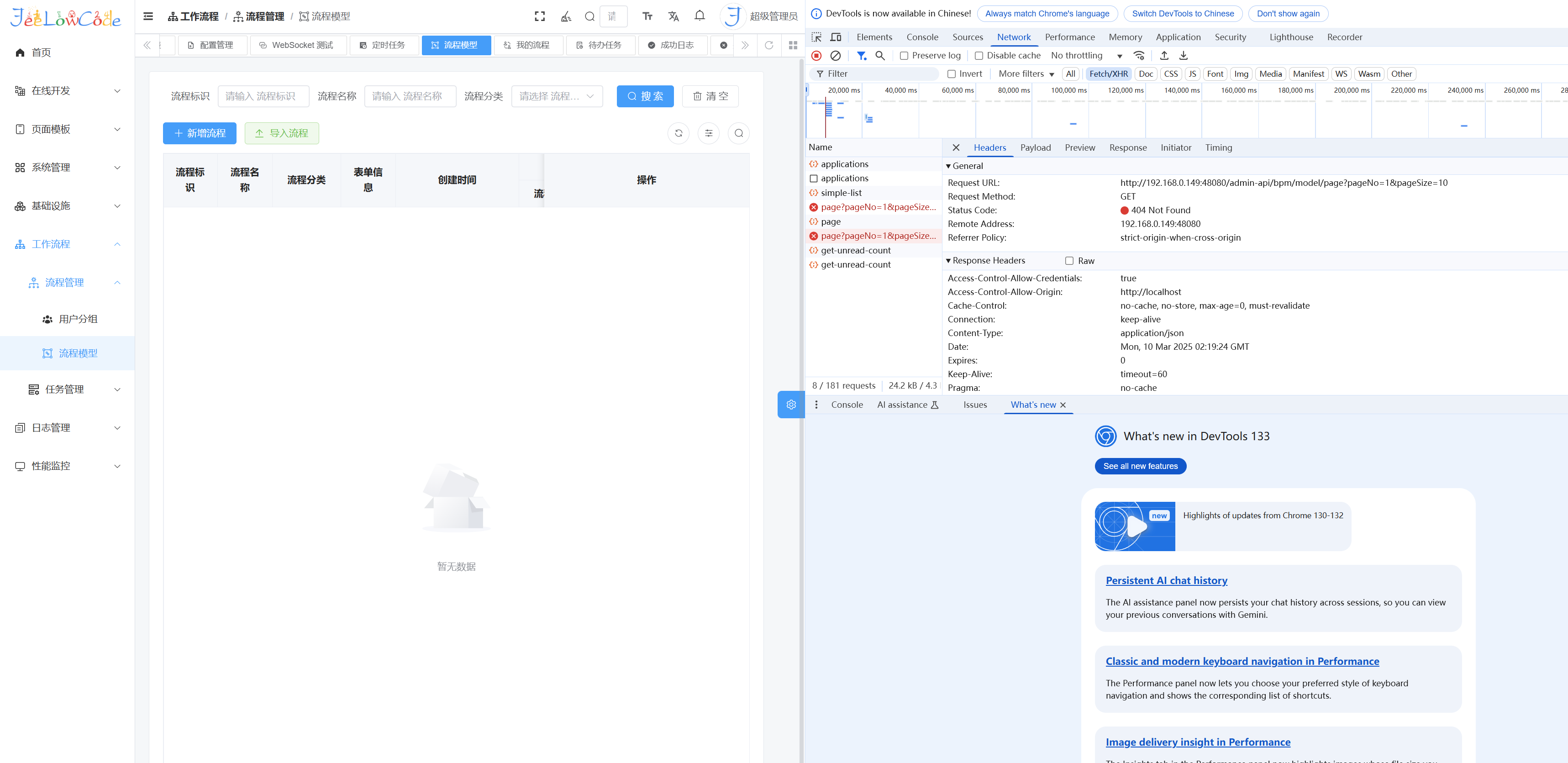
Task: Click the DevTools clear network log icon
Action: (x=836, y=55)
